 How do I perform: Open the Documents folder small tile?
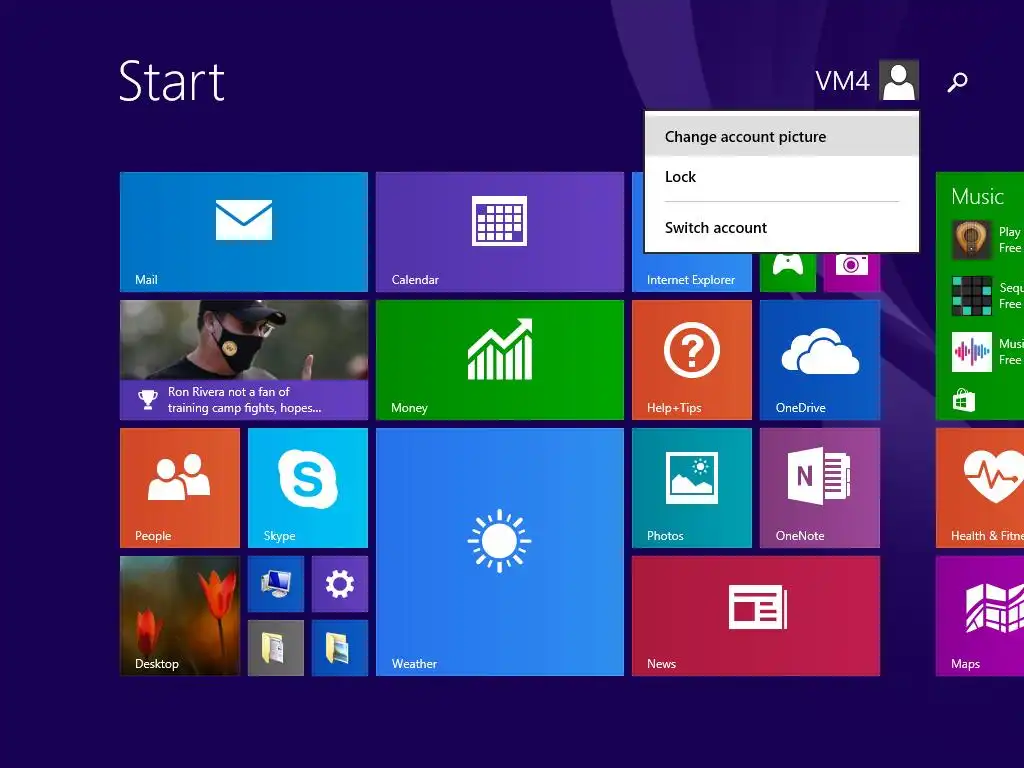(276, 648)
